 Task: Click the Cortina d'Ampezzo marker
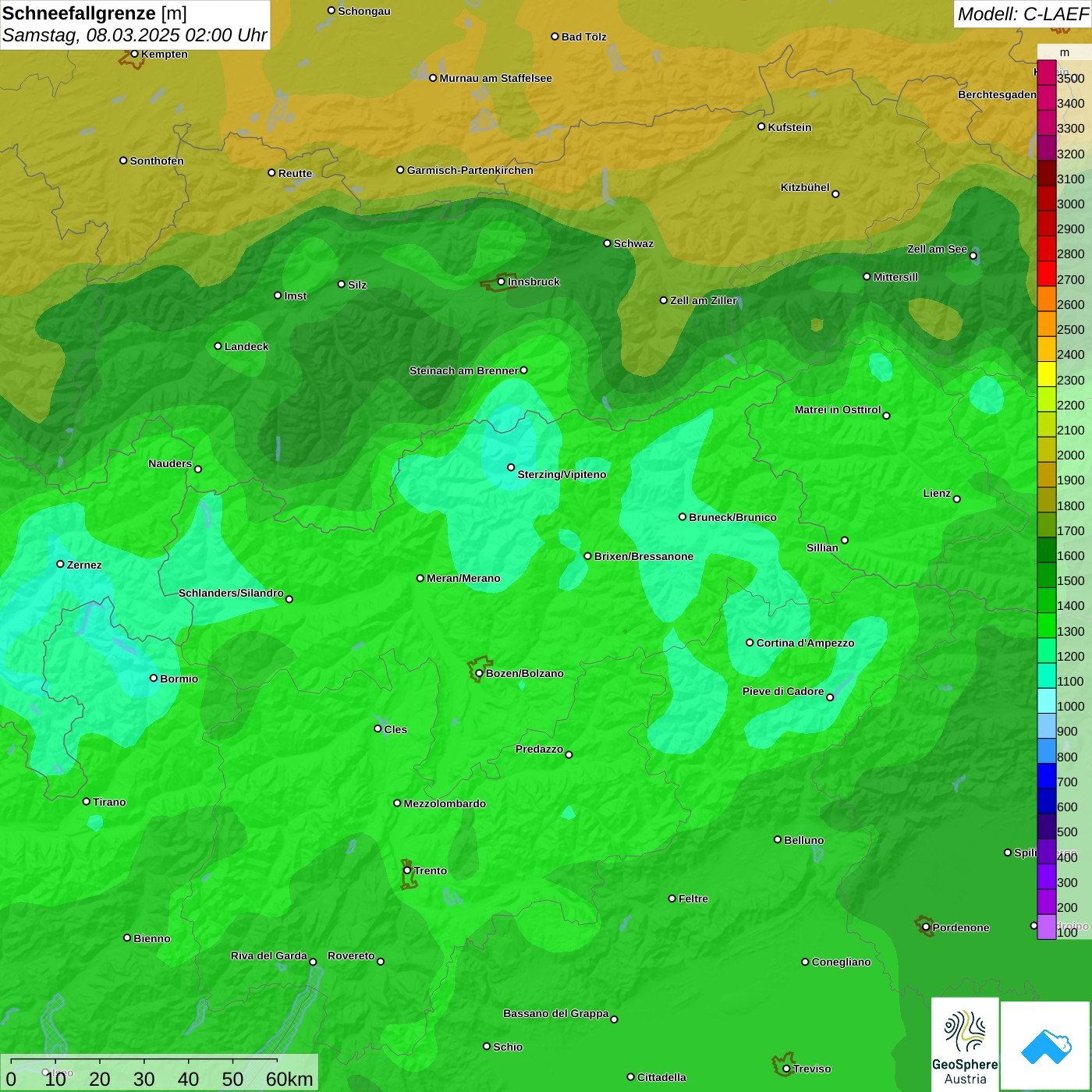tap(750, 643)
